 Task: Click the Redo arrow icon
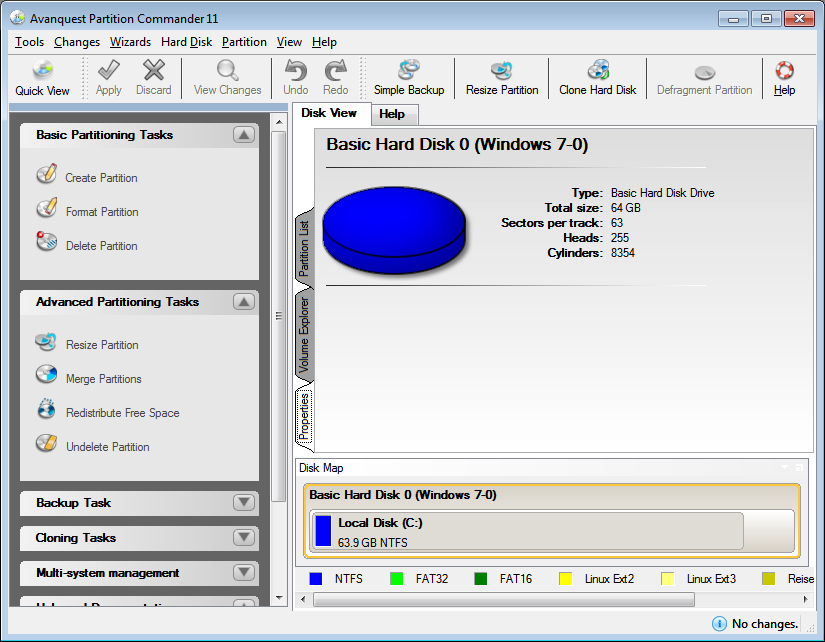click(336, 70)
